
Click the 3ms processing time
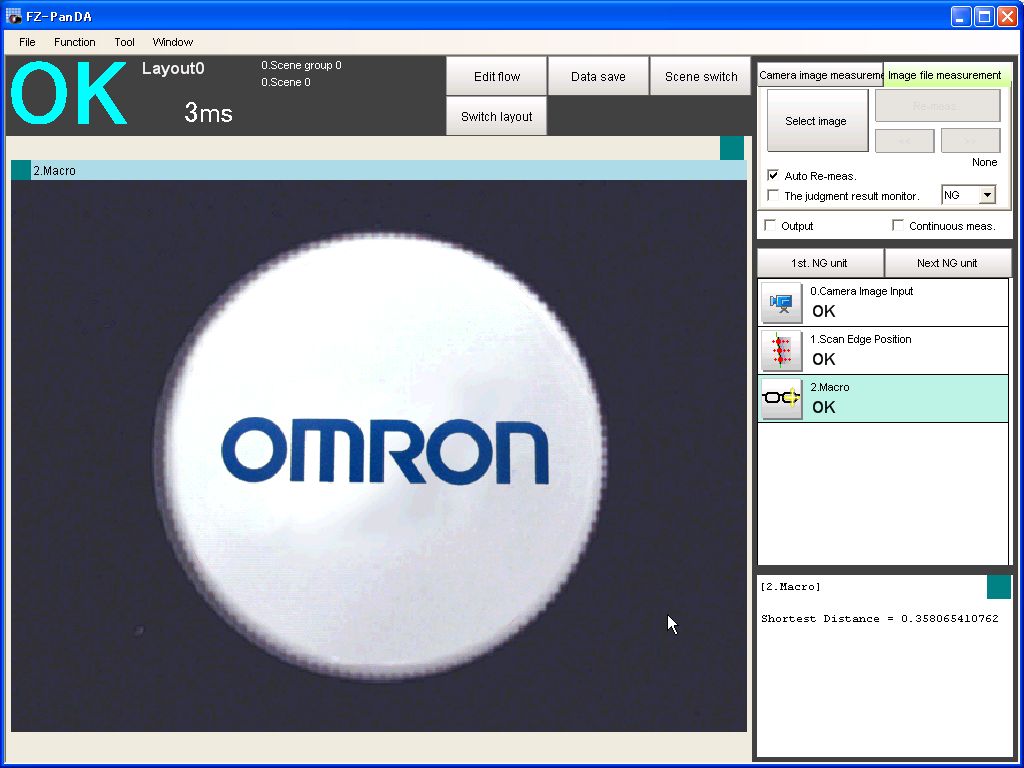pyautogui.click(x=208, y=113)
